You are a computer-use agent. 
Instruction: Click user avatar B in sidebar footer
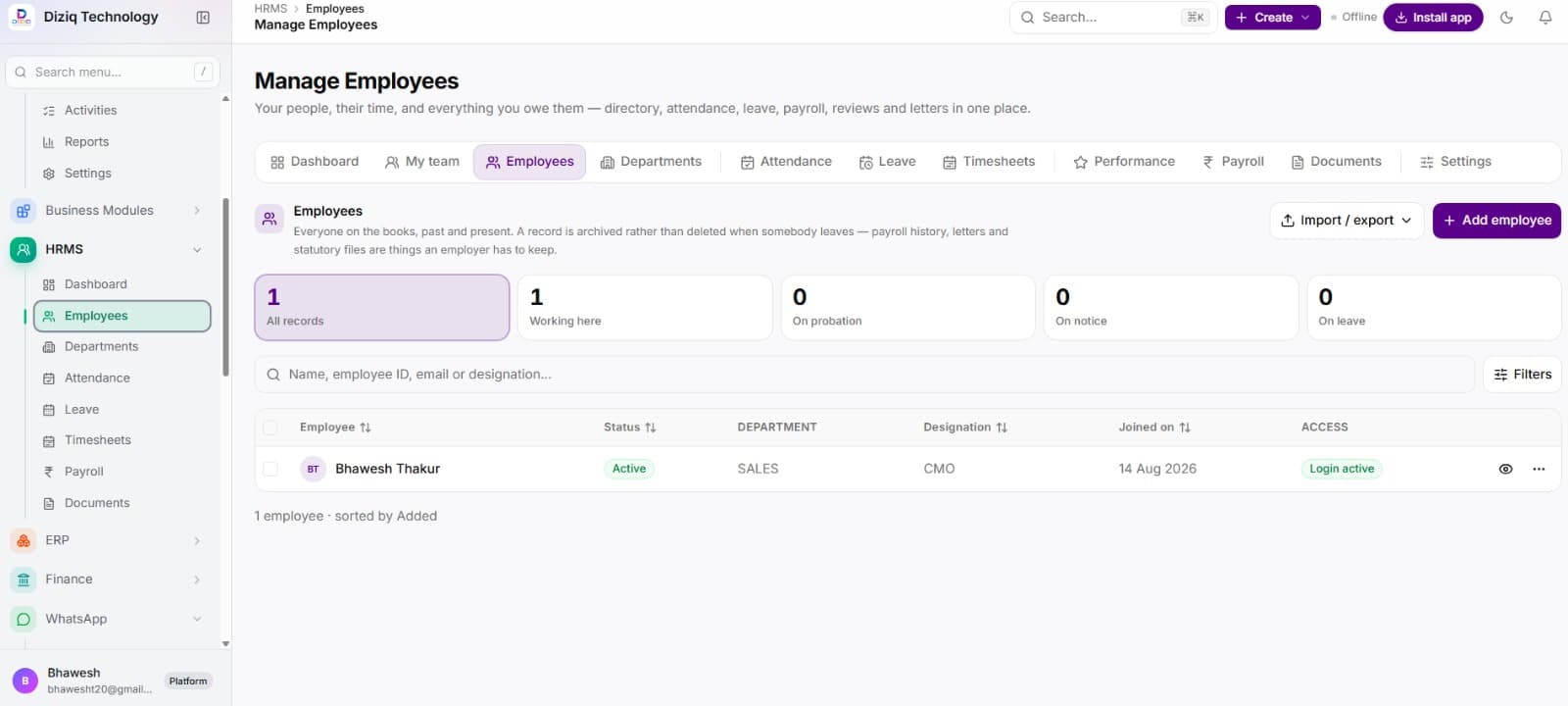25,681
